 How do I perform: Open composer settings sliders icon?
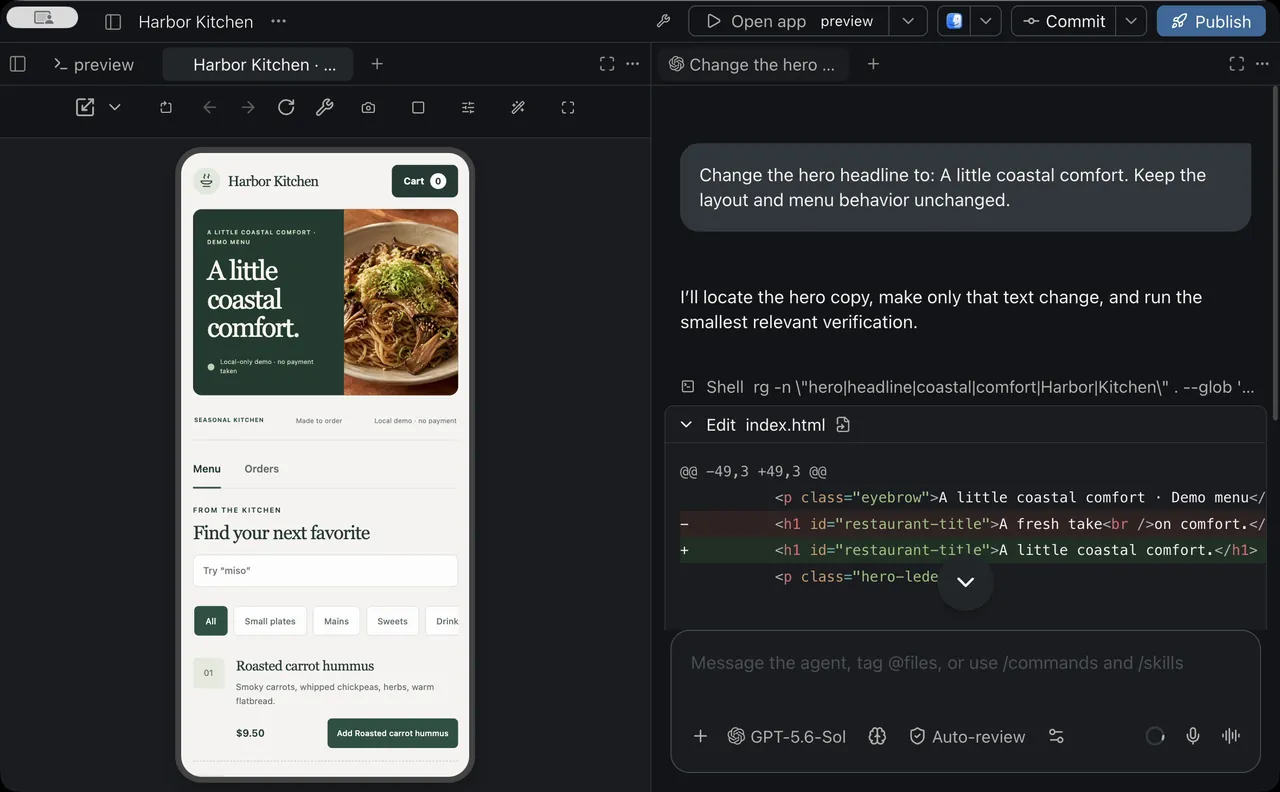[1056, 736]
